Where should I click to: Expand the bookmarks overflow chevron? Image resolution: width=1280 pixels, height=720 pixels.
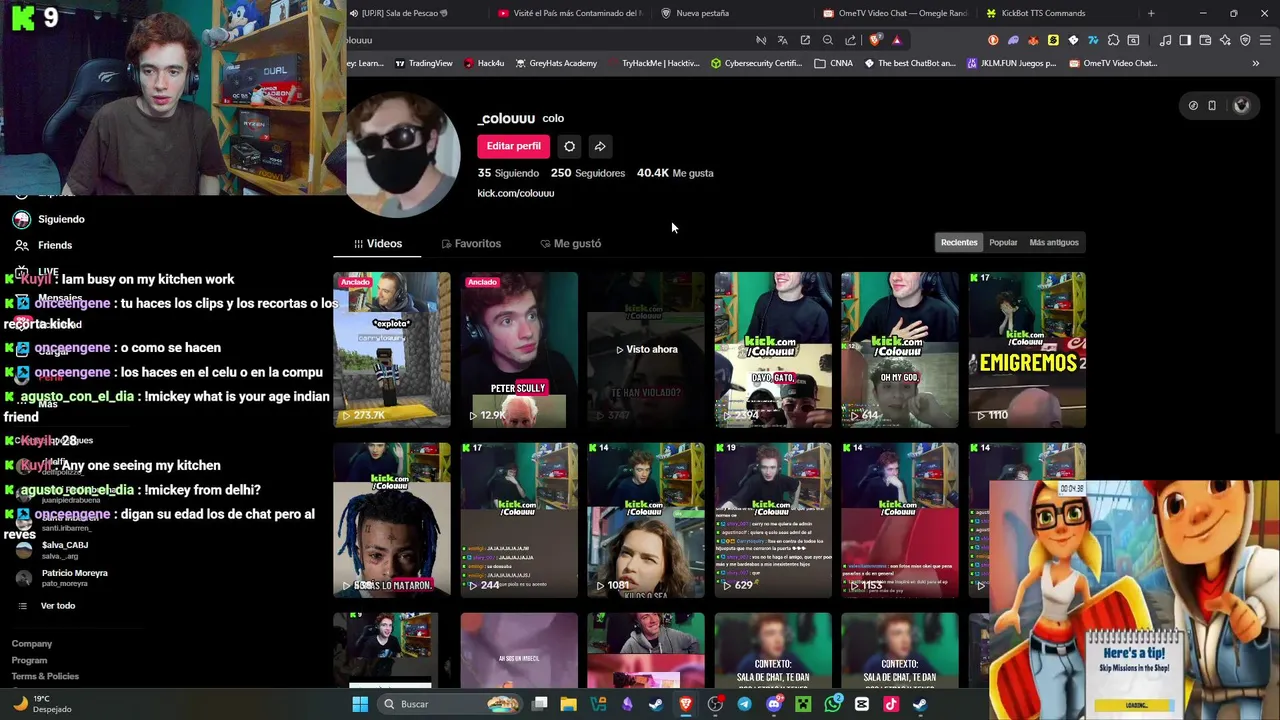(1256, 63)
